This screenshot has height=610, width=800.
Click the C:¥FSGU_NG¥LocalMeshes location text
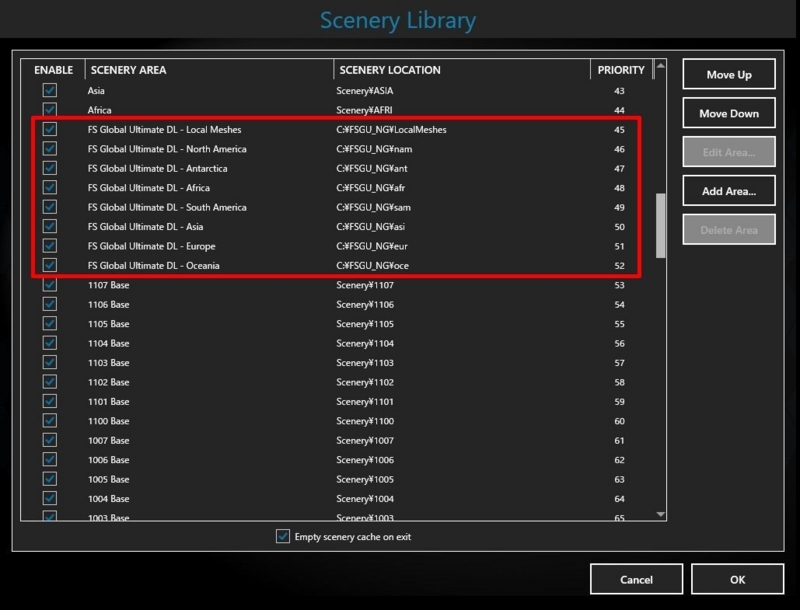tap(391, 129)
